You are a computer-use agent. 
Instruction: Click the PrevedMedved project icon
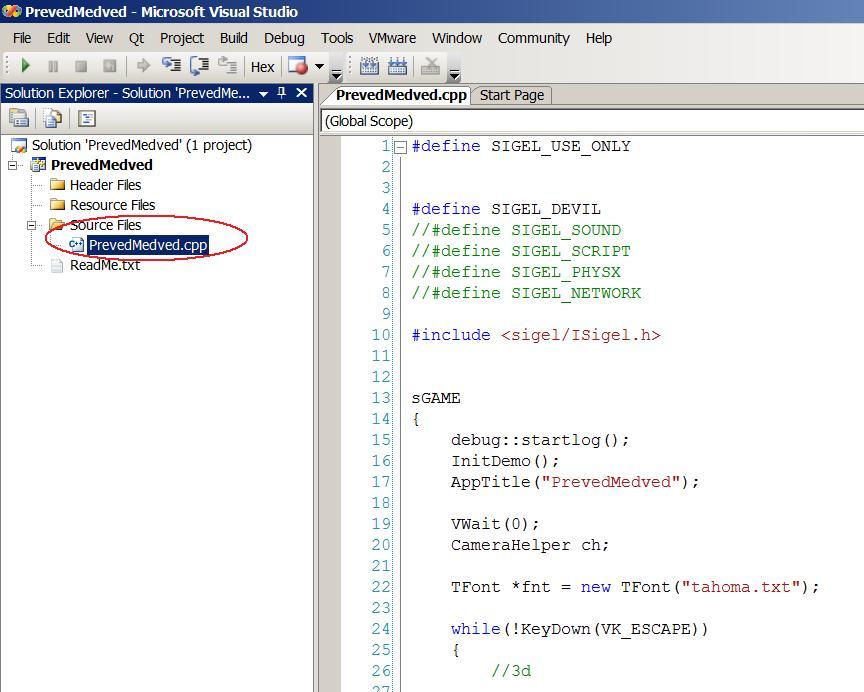(x=38, y=165)
